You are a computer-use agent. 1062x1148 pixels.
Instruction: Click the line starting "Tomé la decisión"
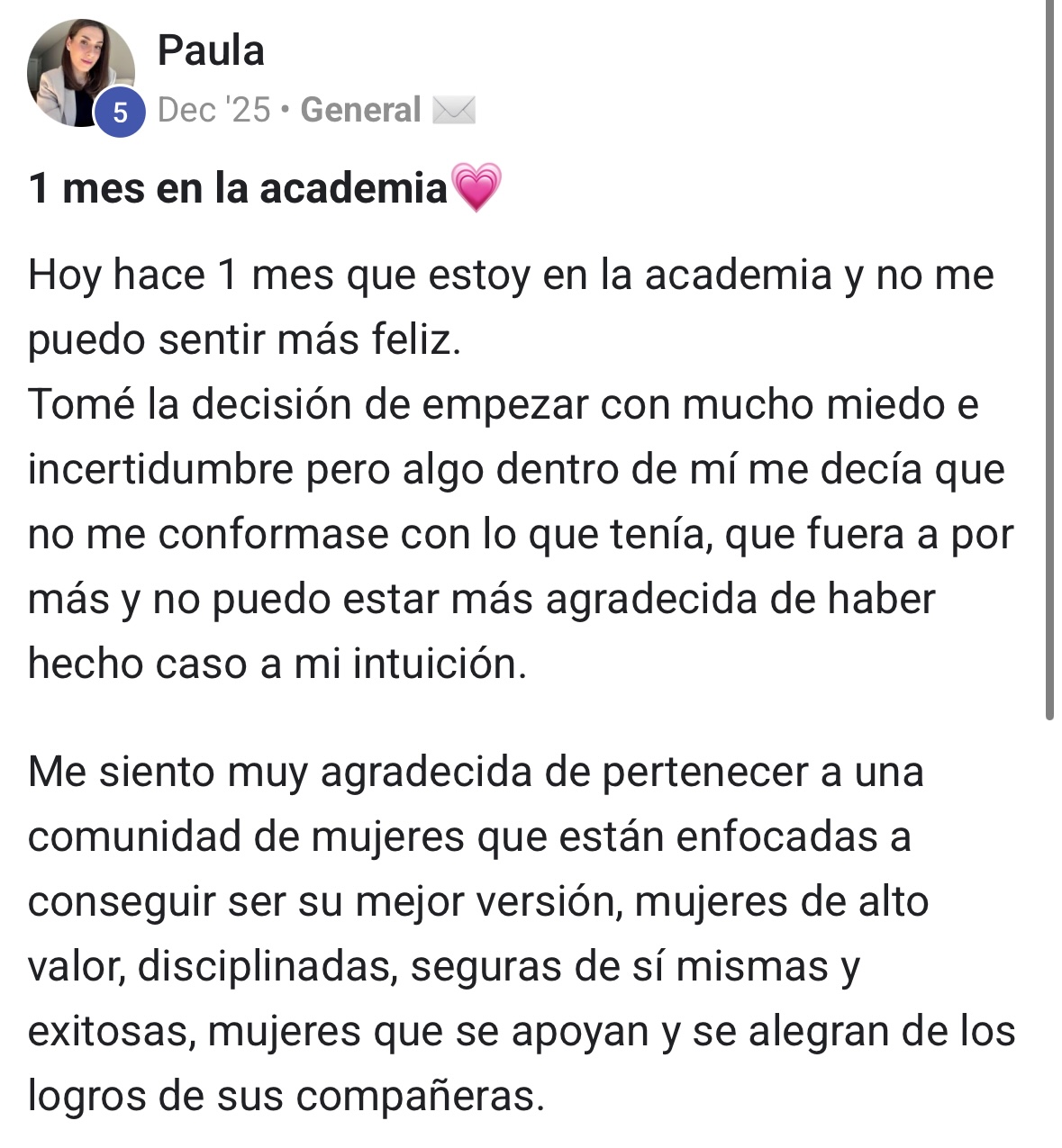click(x=503, y=404)
